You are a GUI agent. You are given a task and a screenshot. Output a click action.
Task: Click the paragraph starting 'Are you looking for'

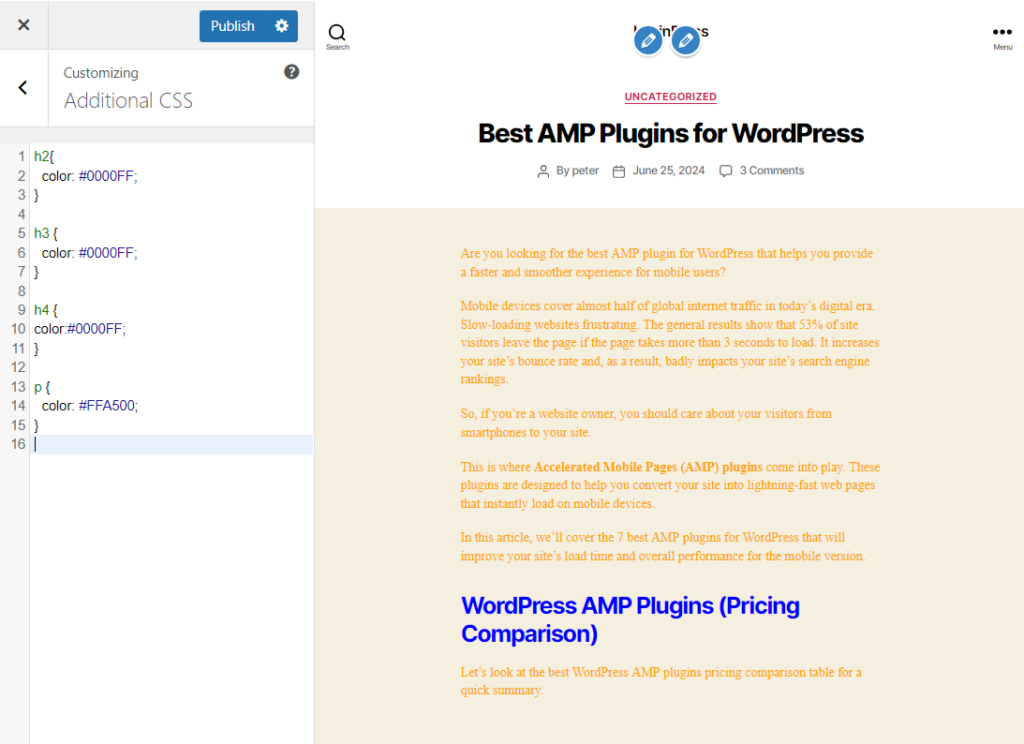coord(667,263)
